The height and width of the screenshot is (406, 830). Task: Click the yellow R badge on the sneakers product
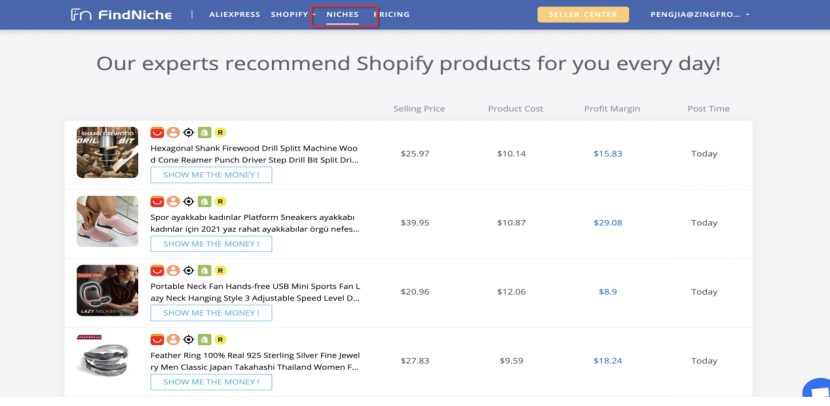(x=220, y=201)
